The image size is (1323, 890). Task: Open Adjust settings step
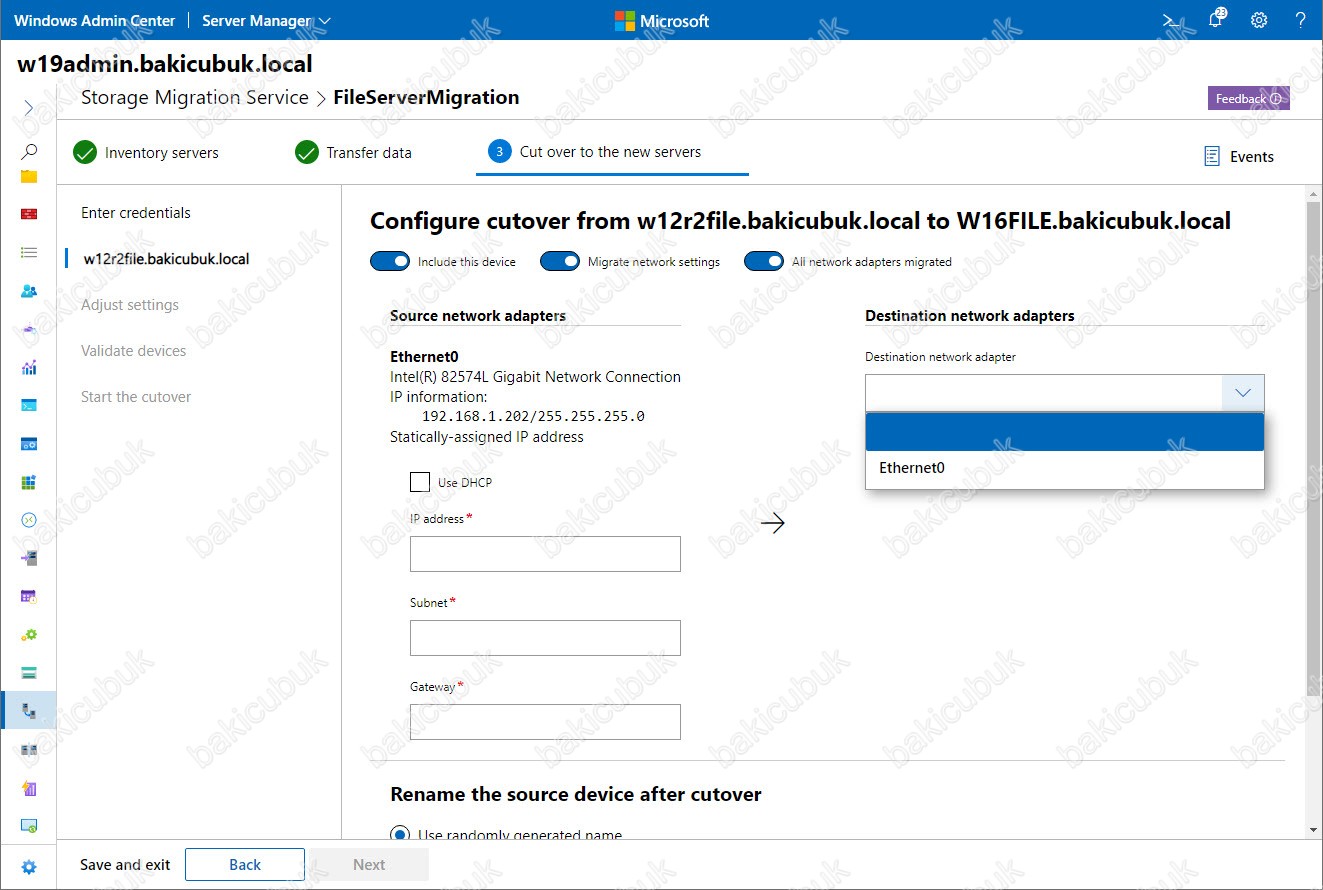(130, 305)
